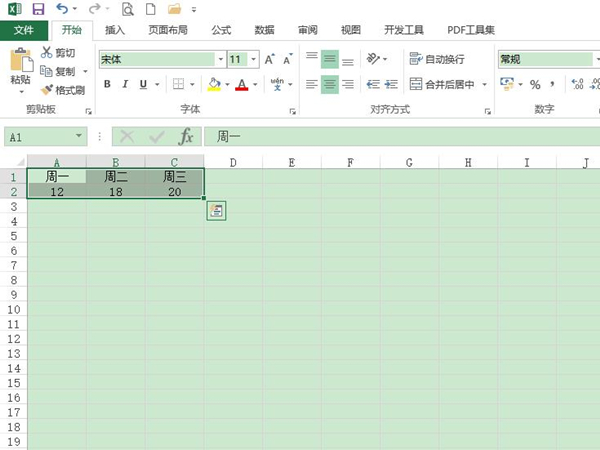This screenshot has height=450, width=600.
Task: Toggle Bold formatting
Action: pos(107,84)
